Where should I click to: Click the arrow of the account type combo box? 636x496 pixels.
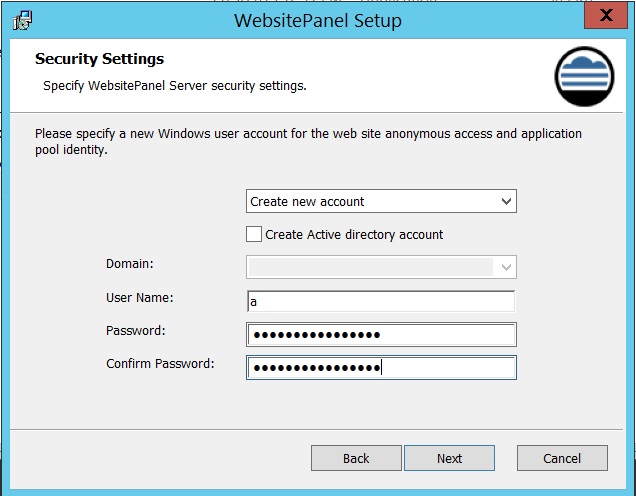[x=506, y=201]
